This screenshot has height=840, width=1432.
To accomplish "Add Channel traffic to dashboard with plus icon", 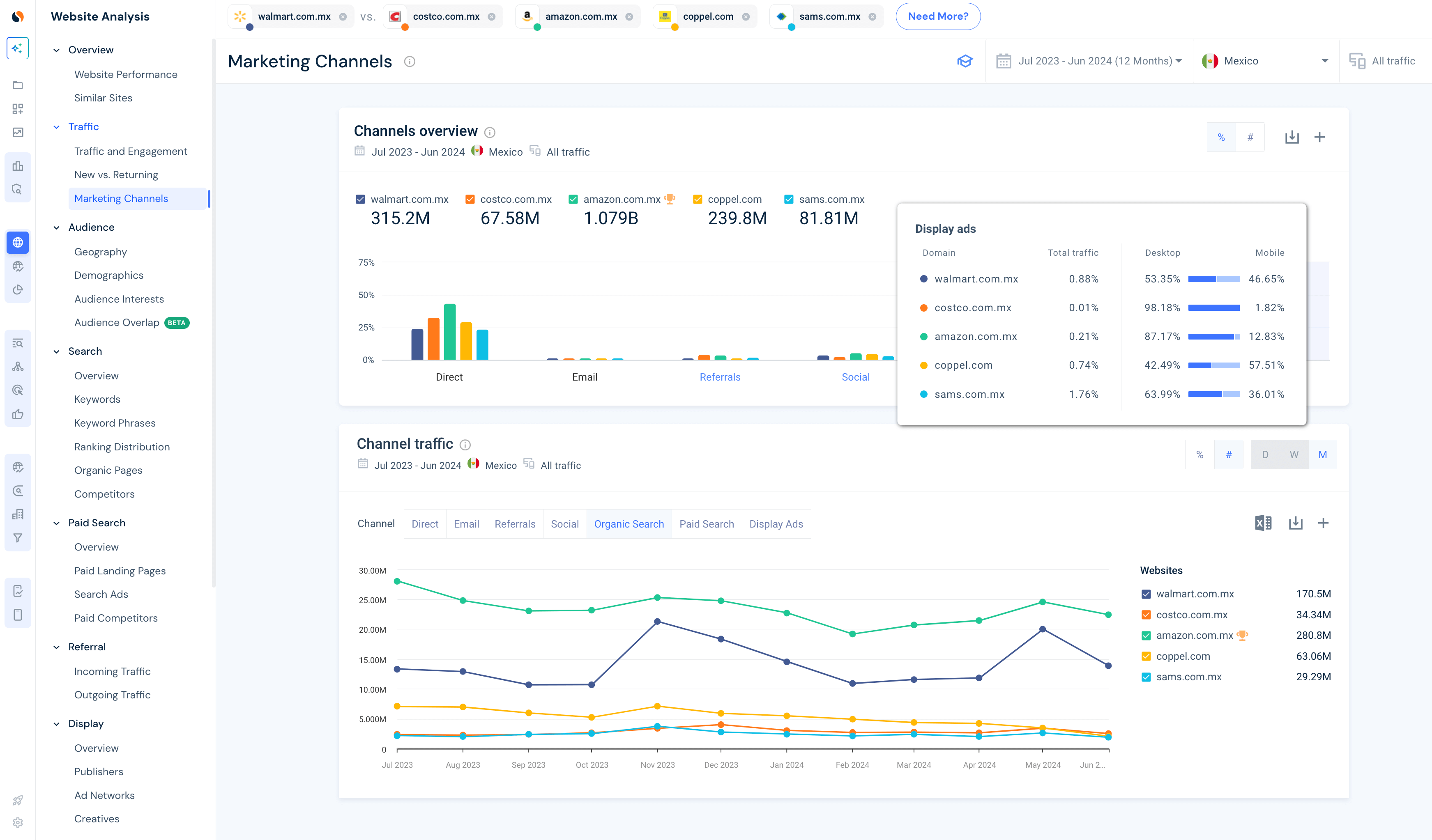I will pos(1323,523).
